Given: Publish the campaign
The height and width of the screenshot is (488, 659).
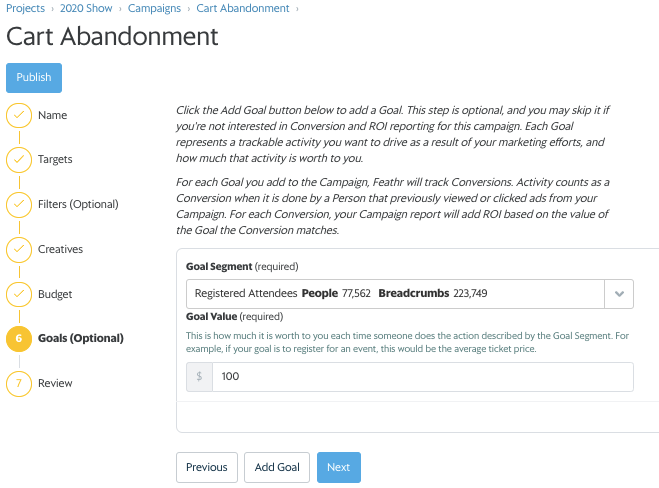Looking at the screenshot, I should pyautogui.click(x=34, y=78).
